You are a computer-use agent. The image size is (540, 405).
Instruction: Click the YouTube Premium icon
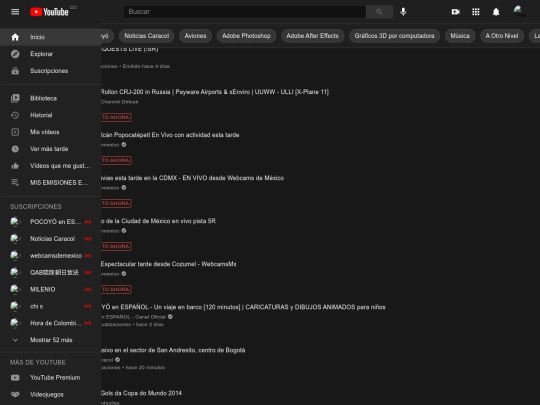click(x=15, y=377)
